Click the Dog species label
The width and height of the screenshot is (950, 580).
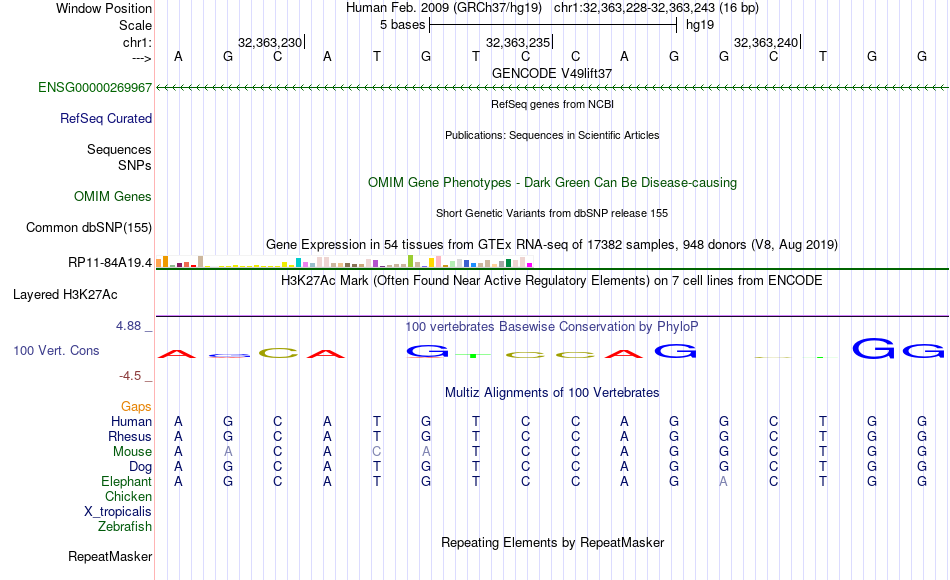click(140, 467)
